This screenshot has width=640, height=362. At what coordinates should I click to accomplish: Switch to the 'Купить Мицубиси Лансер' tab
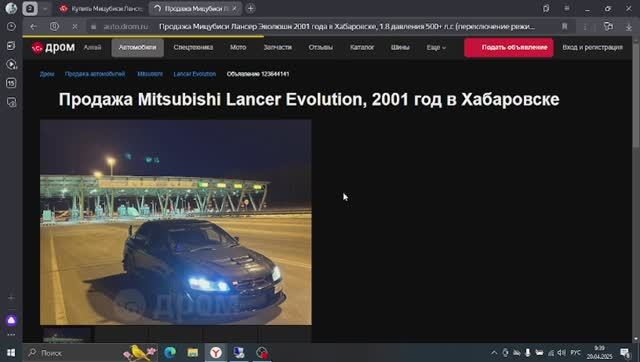(x=102, y=9)
